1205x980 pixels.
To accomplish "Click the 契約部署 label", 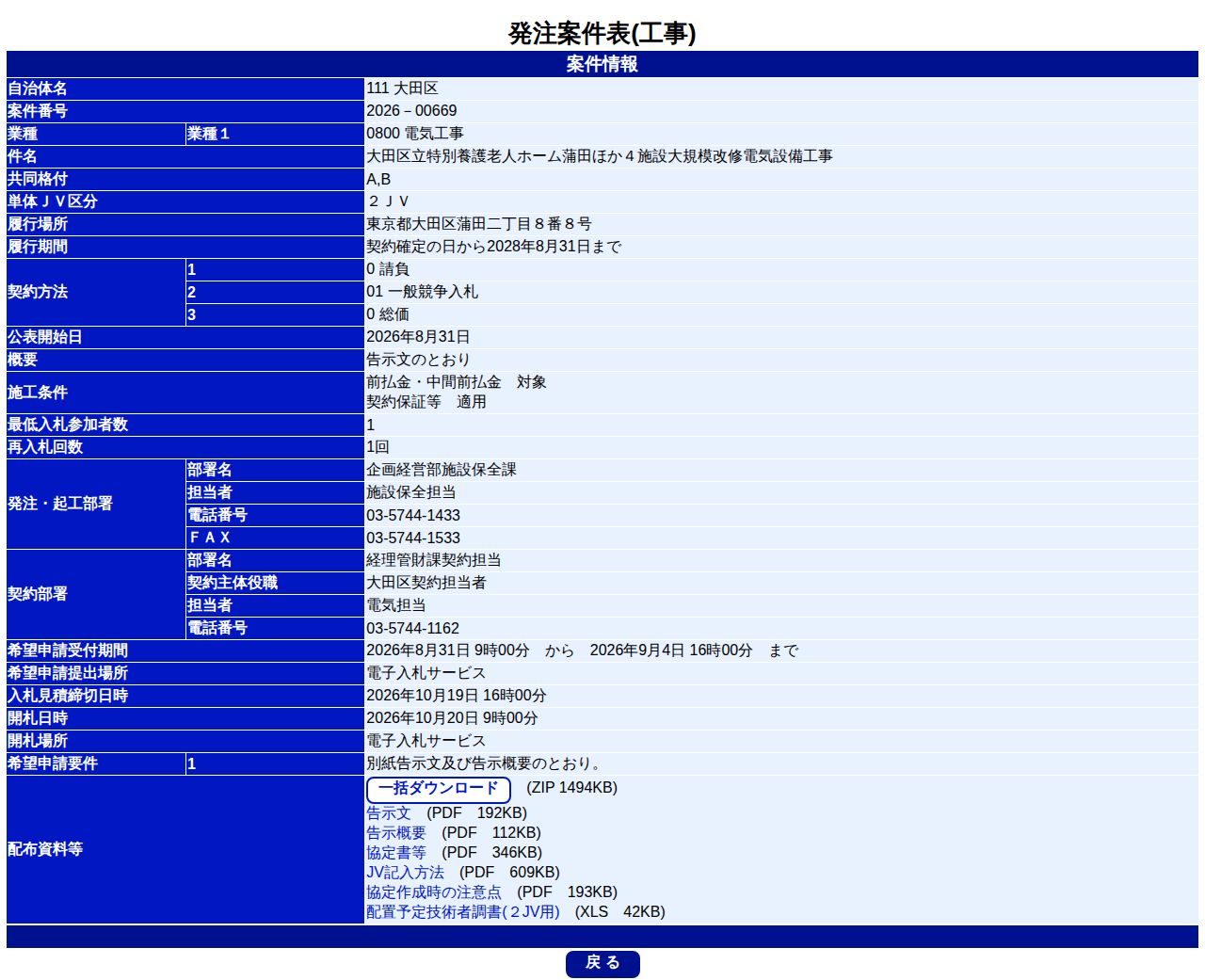I will tap(38, 594).
